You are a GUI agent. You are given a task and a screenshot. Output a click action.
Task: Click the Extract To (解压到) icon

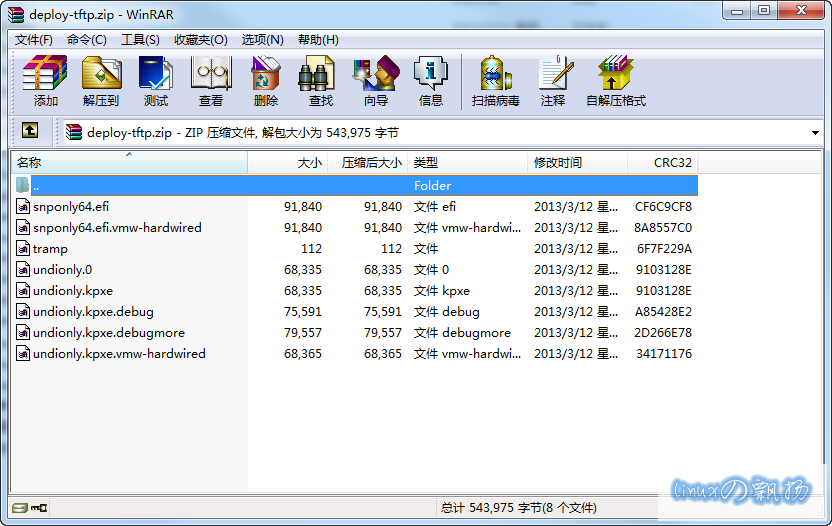pyautogui.click(x=100, y=81)
